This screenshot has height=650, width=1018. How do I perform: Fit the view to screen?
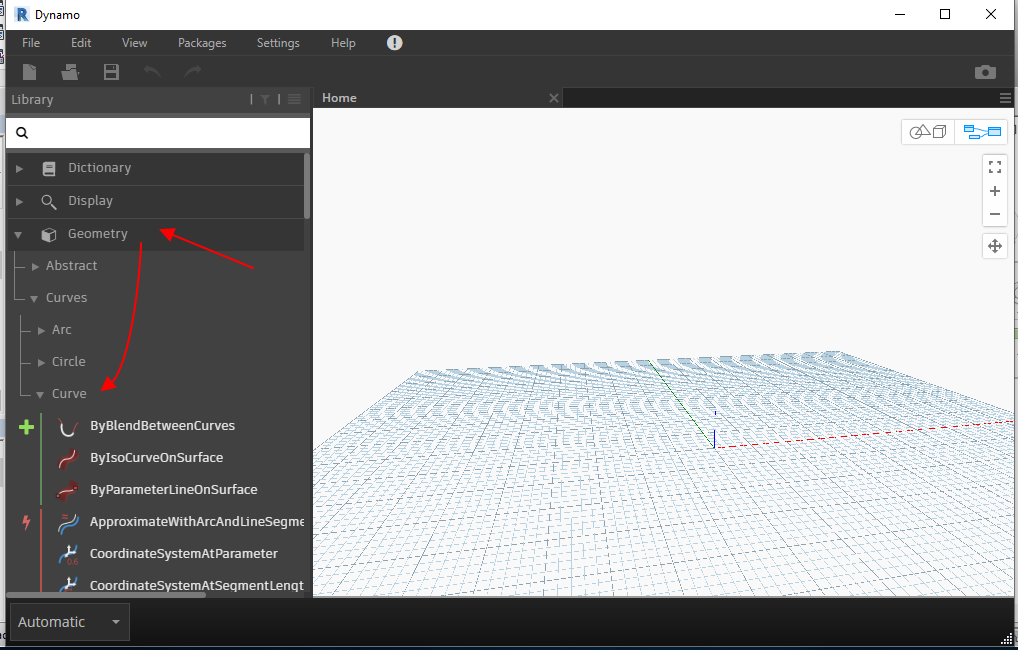point(994,166)
